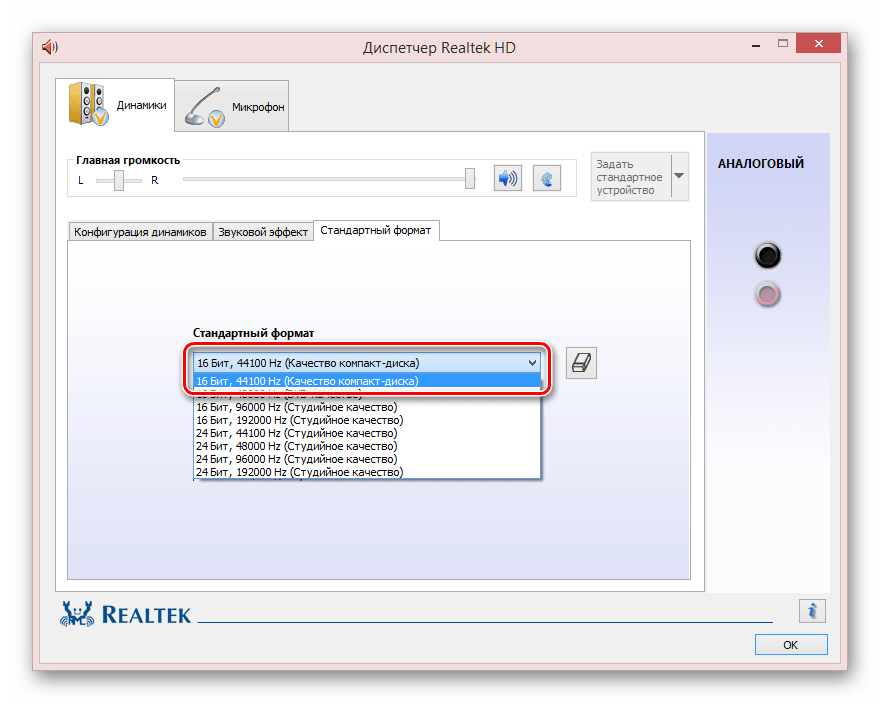This screenshot has width=880, height=703.
Task: Select 24 Бит, 44100 Hz option
Action: point(367,433)
